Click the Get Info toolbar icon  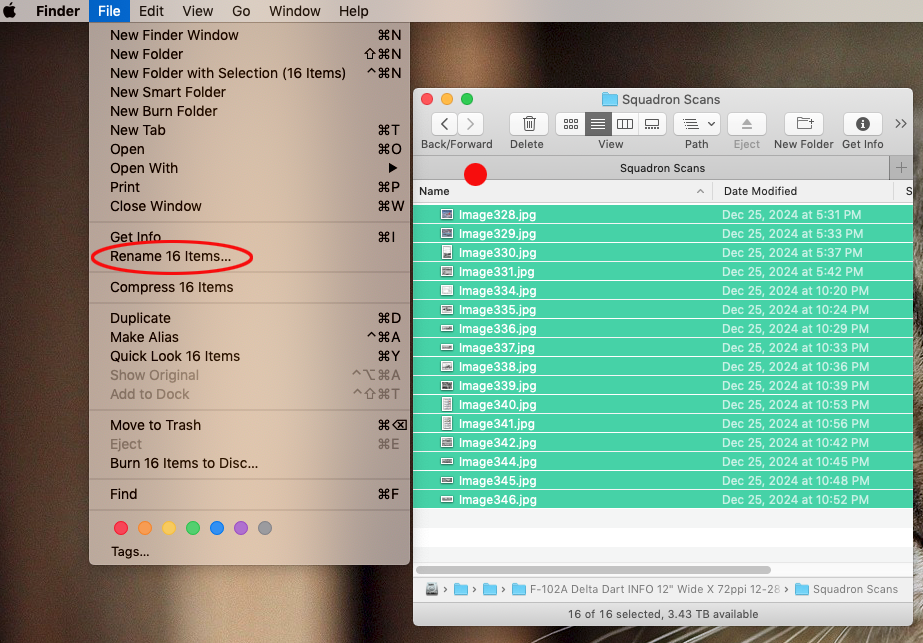click(x=862, y=124)
